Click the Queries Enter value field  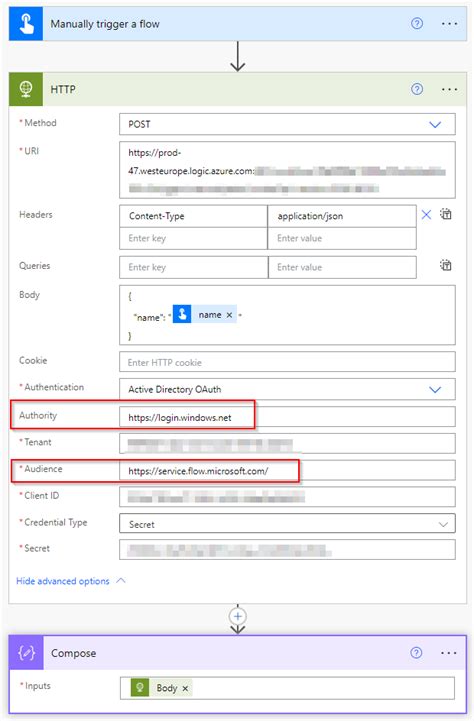[342, 267]
